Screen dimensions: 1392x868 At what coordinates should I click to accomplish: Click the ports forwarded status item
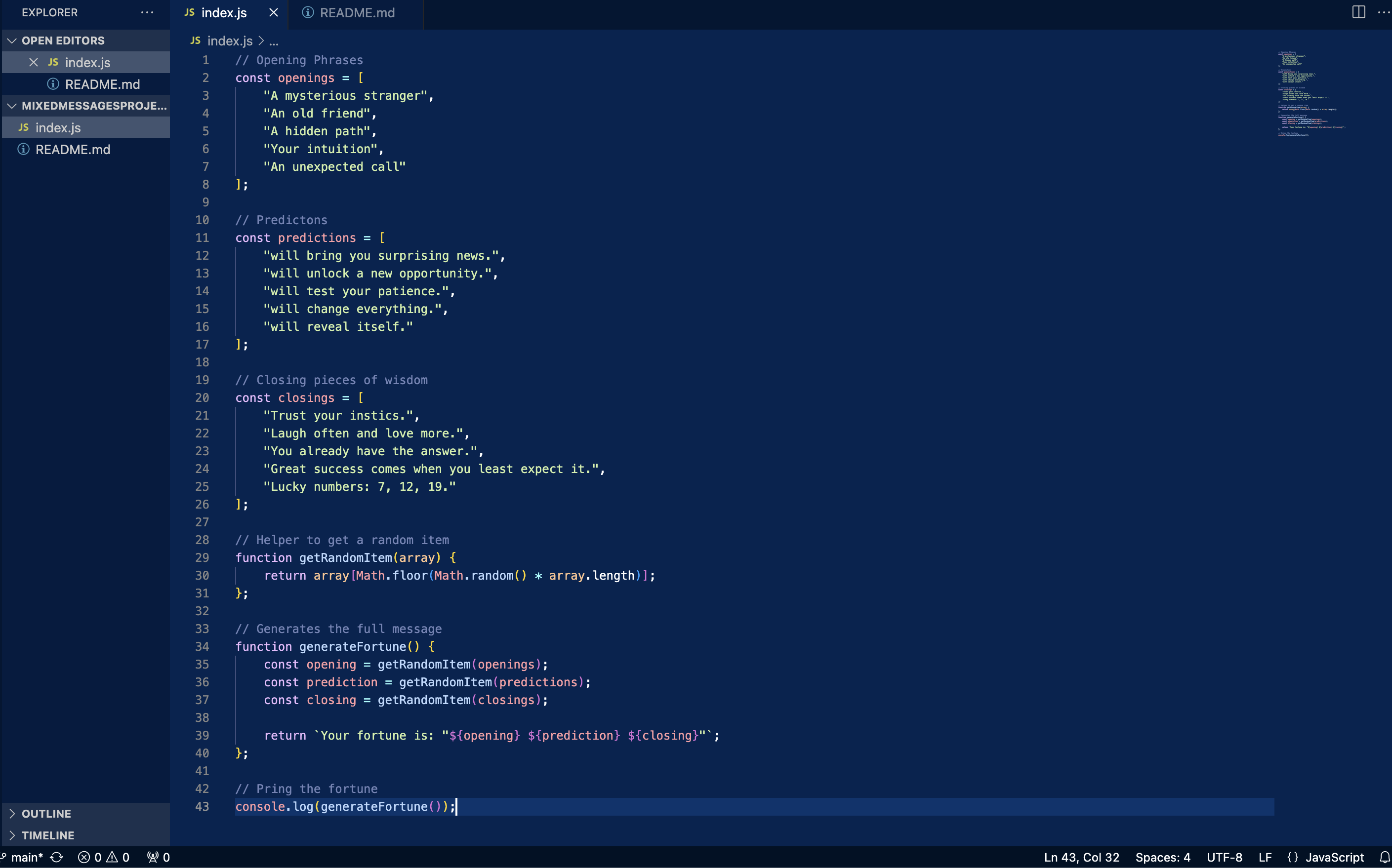click(159, 857)
